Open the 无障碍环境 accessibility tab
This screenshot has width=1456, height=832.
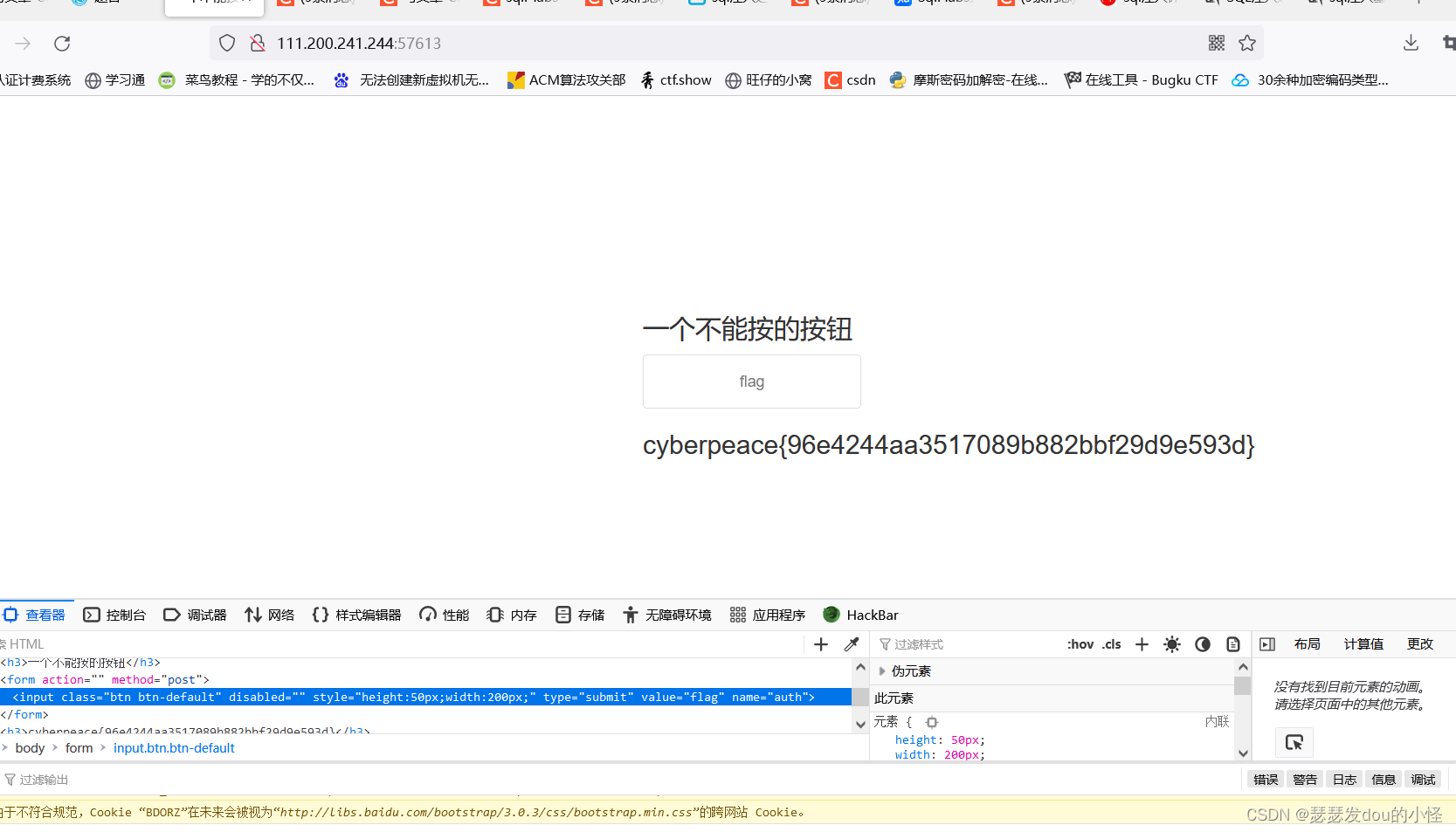coord(667,615)
